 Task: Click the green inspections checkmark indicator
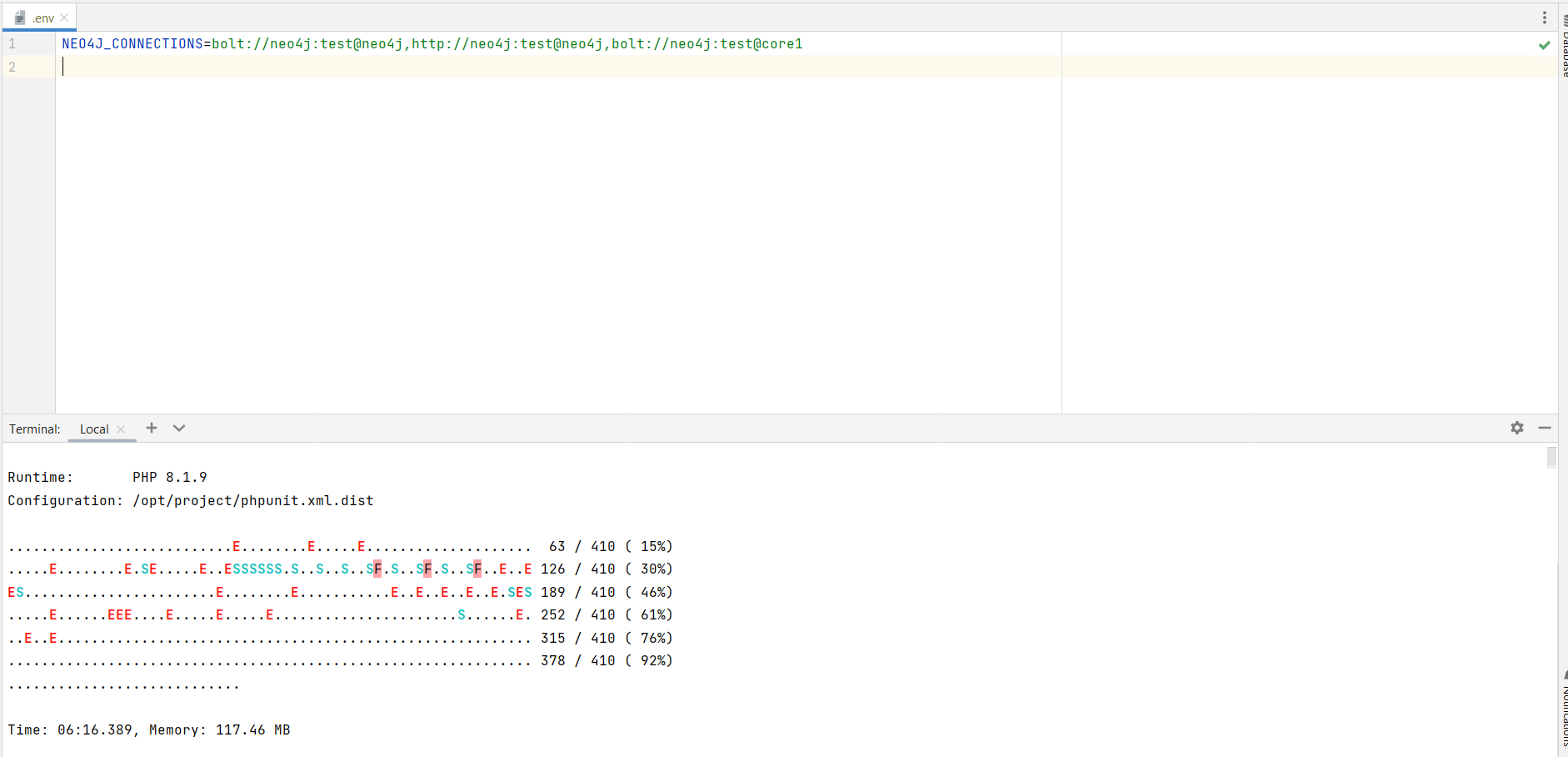tap(1546, 45)
